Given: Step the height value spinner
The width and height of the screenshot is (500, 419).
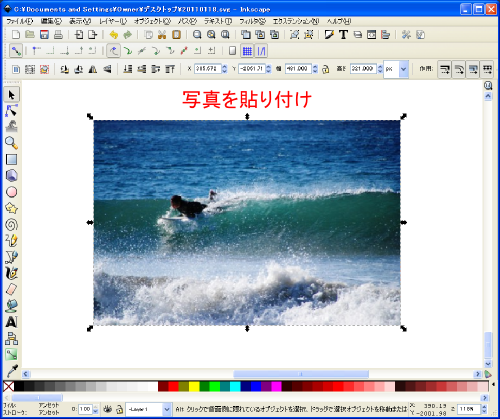Looking at the screenshot, I should (380, 69).
